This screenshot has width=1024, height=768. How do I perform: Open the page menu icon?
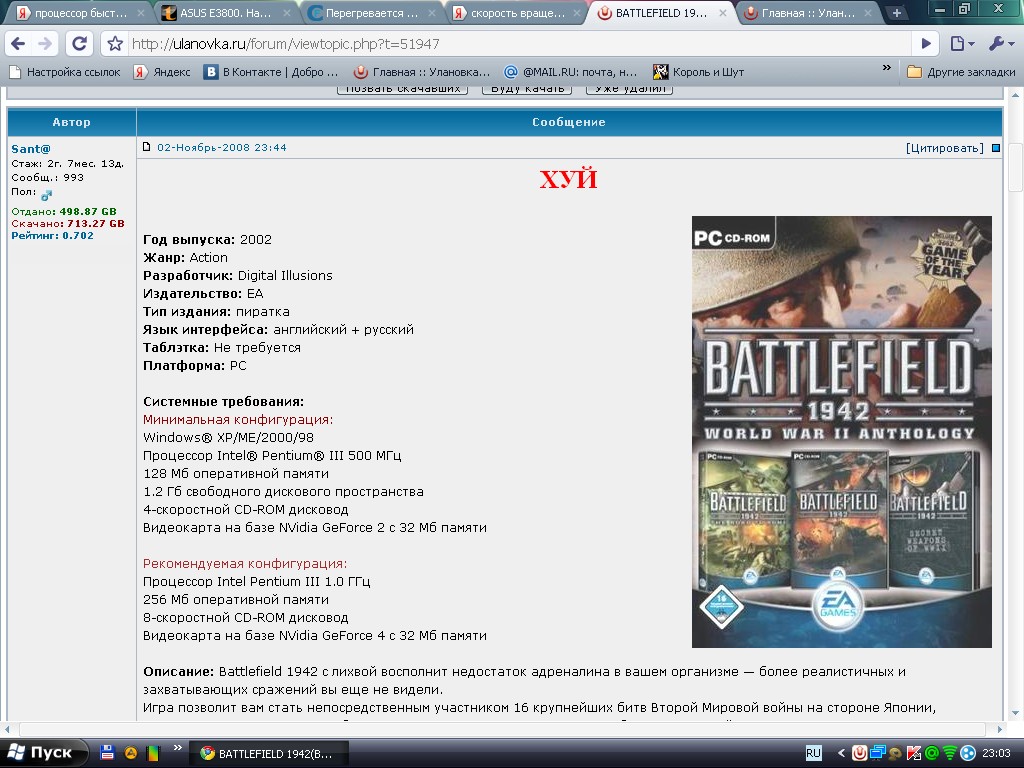pos(962,44)
